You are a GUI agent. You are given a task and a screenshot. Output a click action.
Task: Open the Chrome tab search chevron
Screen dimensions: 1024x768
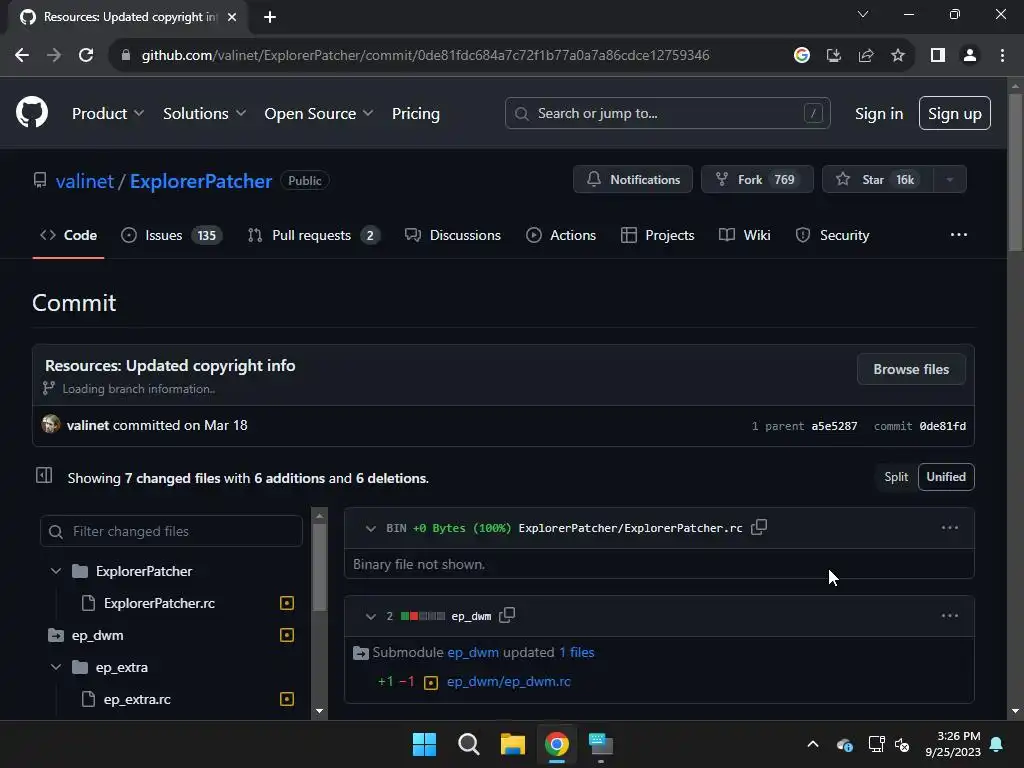tap(863, 14)
